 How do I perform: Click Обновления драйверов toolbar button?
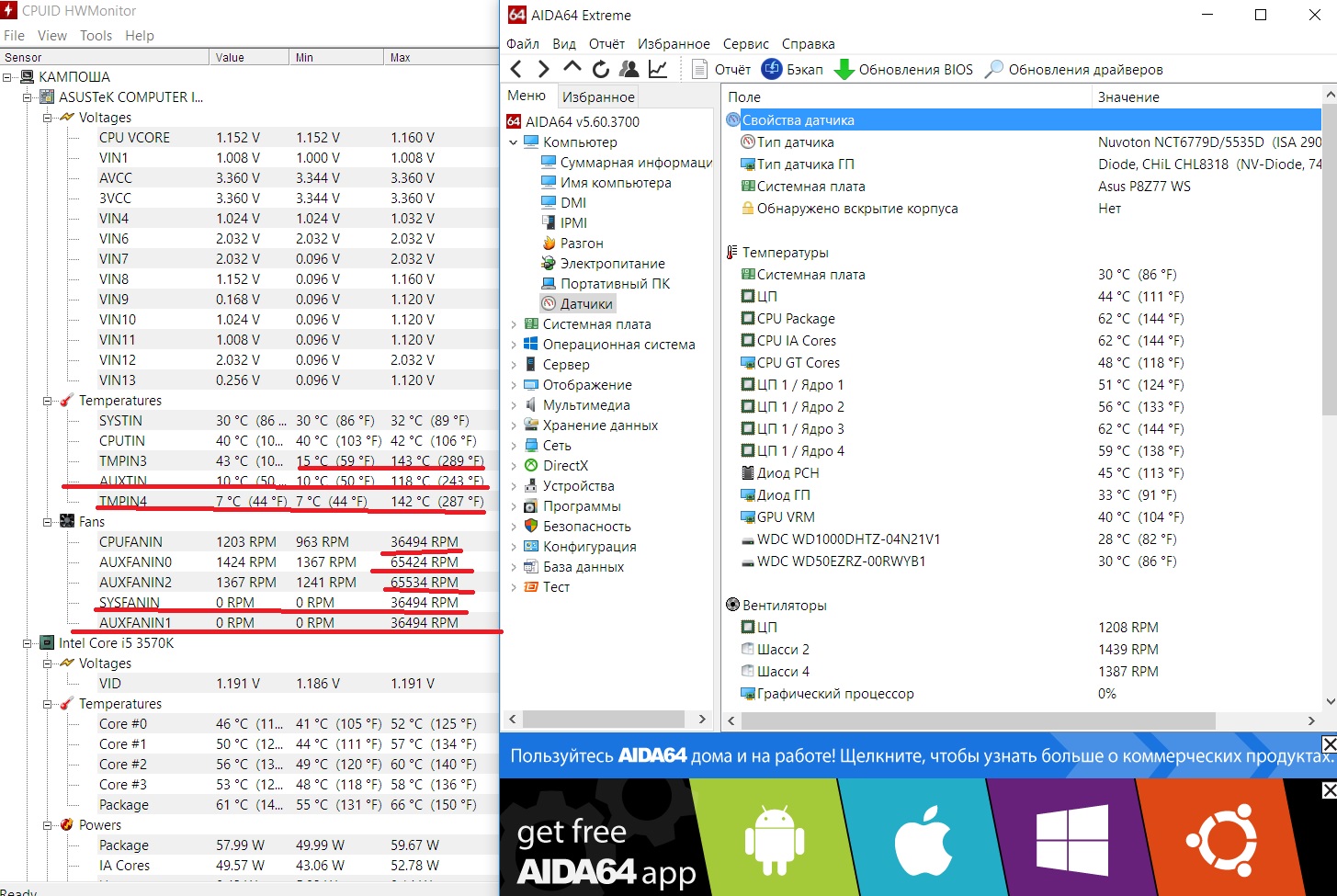coord(1073,69)
